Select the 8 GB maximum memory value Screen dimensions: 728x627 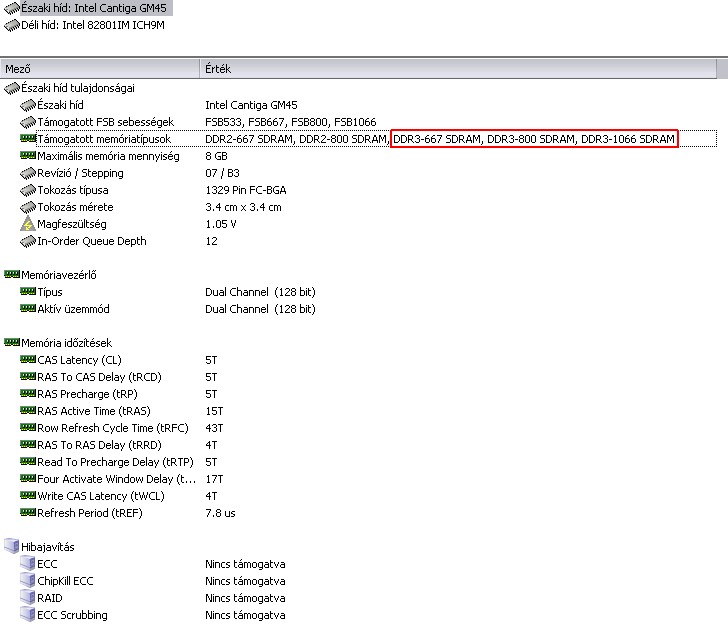(x=216, y=156)
